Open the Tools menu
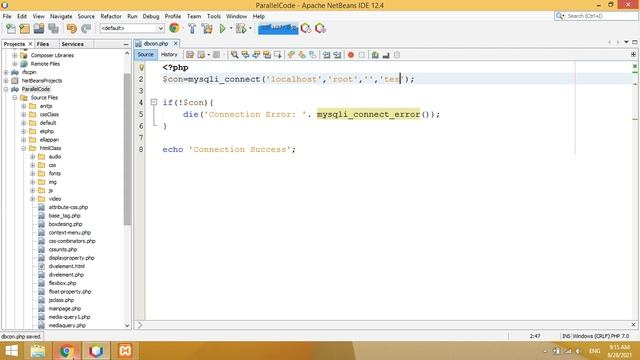This screenshot has width=640, height=360. (213, 16)
